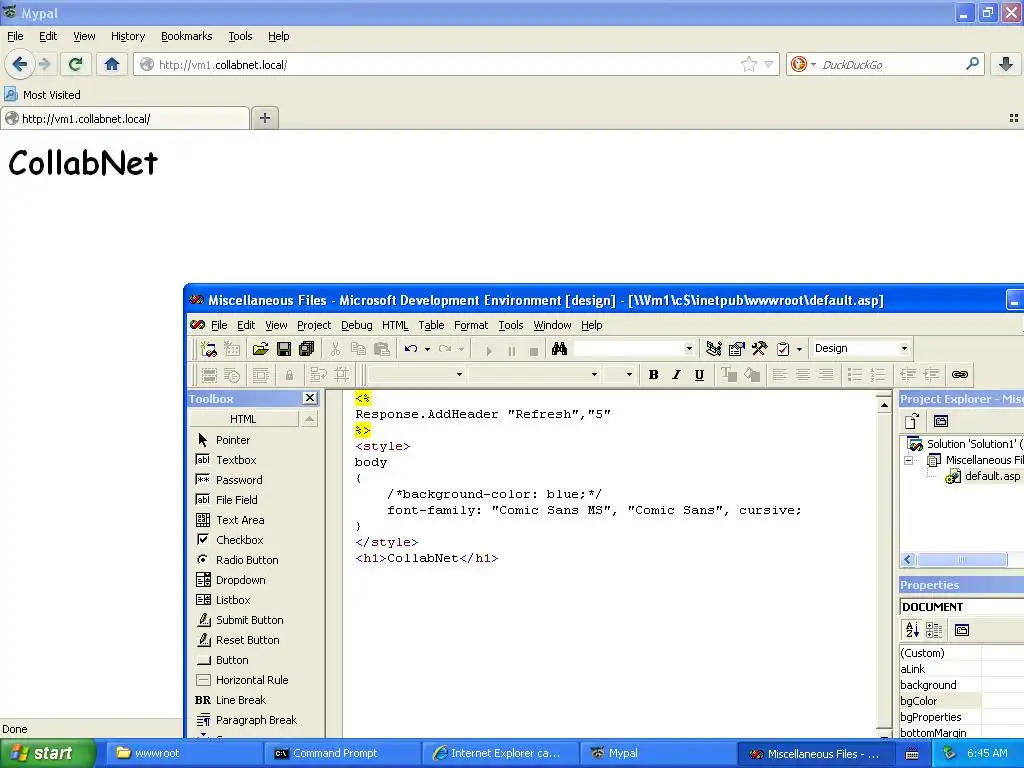The image size is (1024, 768).
Task: Open Toolbox hammer and wrench icon
Action: coord(759,349)
